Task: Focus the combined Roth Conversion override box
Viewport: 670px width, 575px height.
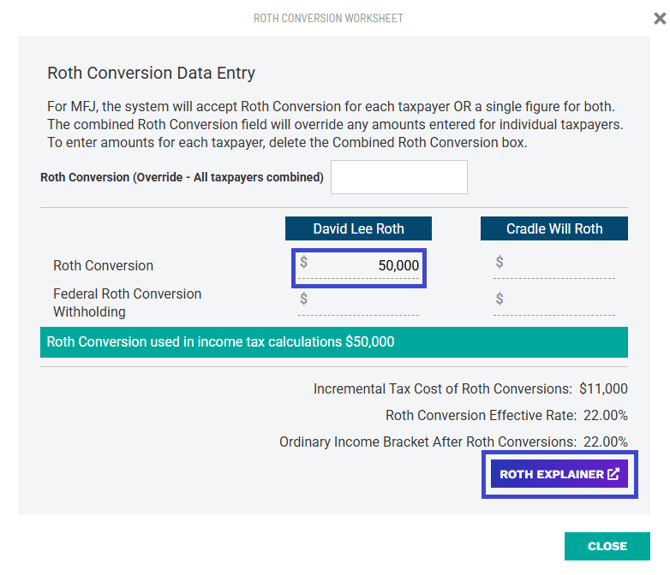Action: pos(399,177)
